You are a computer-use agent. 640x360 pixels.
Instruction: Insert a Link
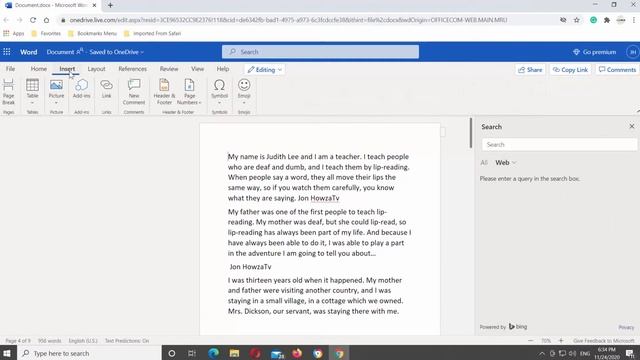coord(107,90)
